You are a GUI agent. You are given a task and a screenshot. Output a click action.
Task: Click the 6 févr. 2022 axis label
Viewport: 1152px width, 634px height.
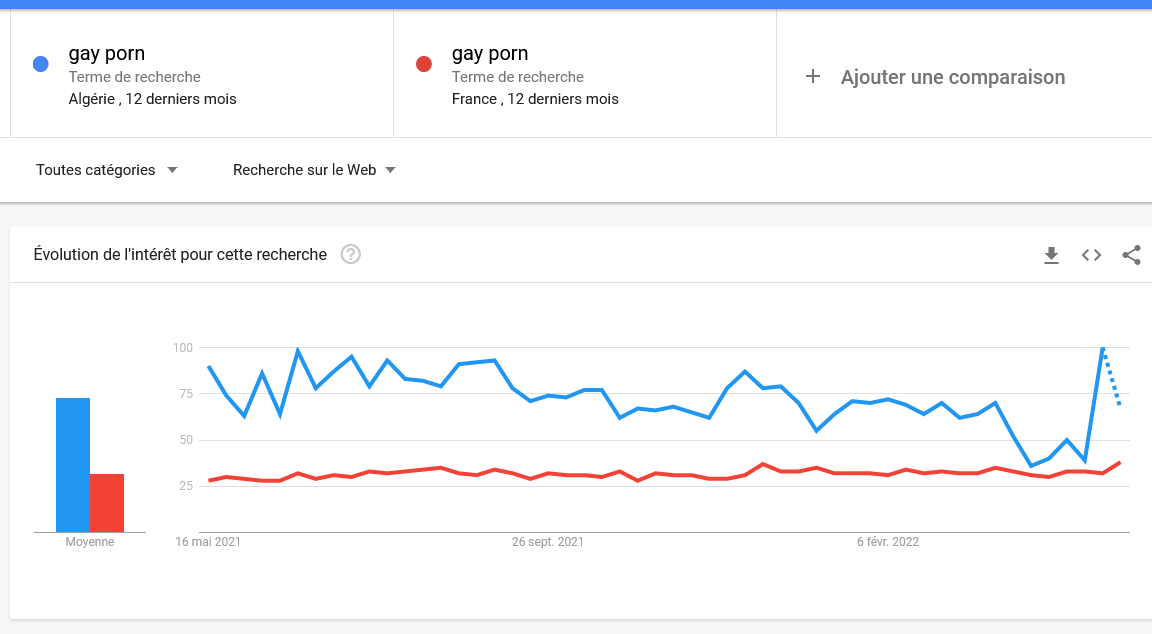[888, 542]
